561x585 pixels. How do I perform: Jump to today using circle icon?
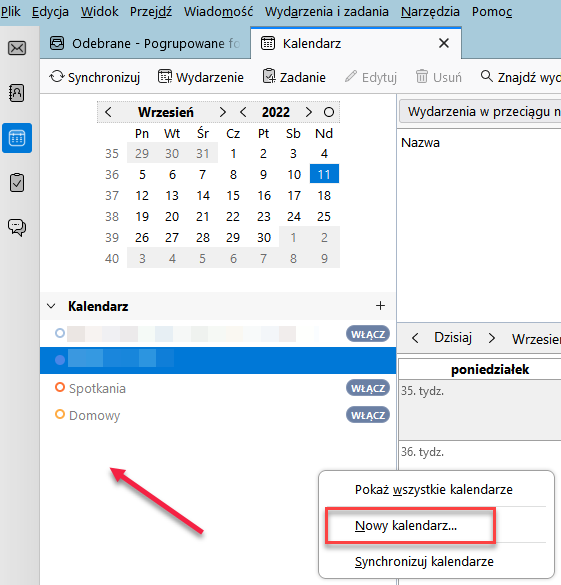(329, 112)
